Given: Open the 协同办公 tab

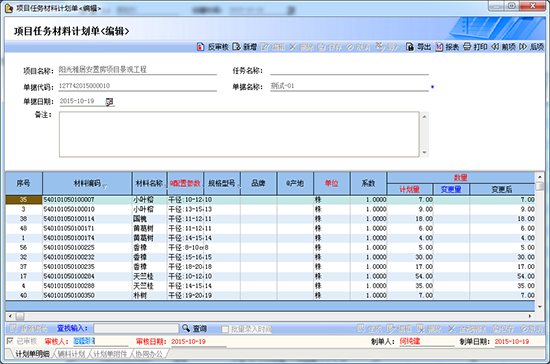Looking at the screenshot, I should point(149,354).
